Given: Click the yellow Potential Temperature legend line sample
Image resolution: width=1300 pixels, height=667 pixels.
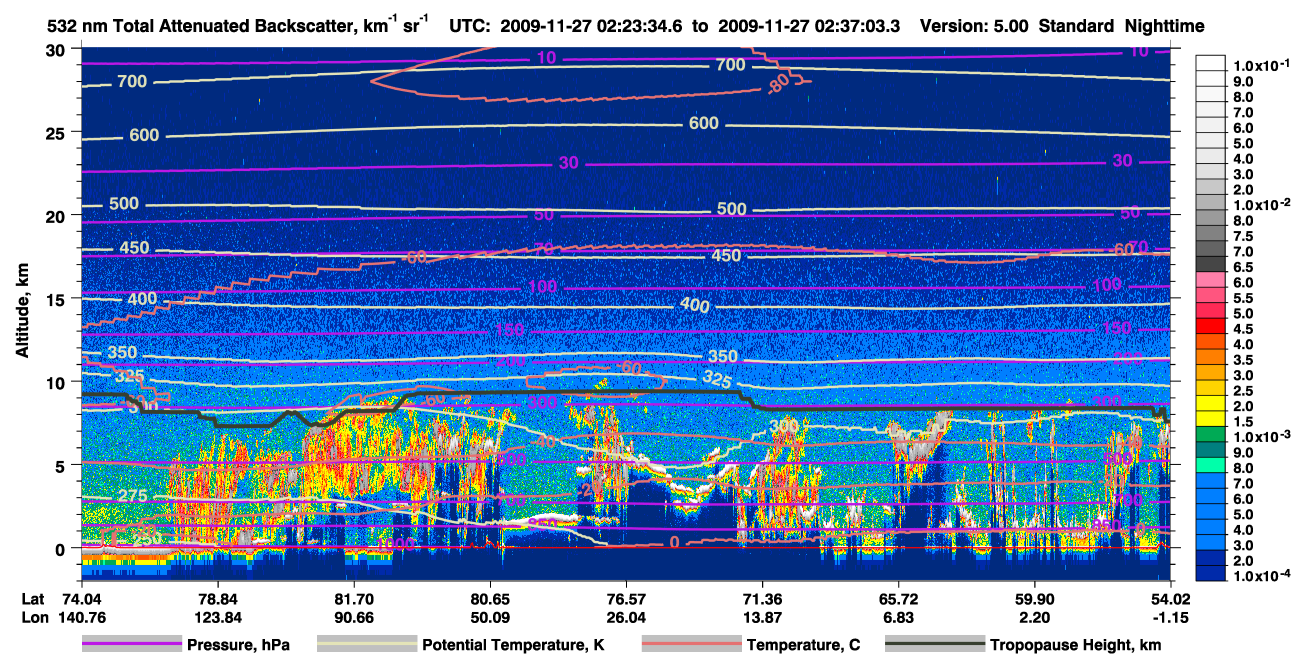Looking at the screenshot, I should click(367, 645).
